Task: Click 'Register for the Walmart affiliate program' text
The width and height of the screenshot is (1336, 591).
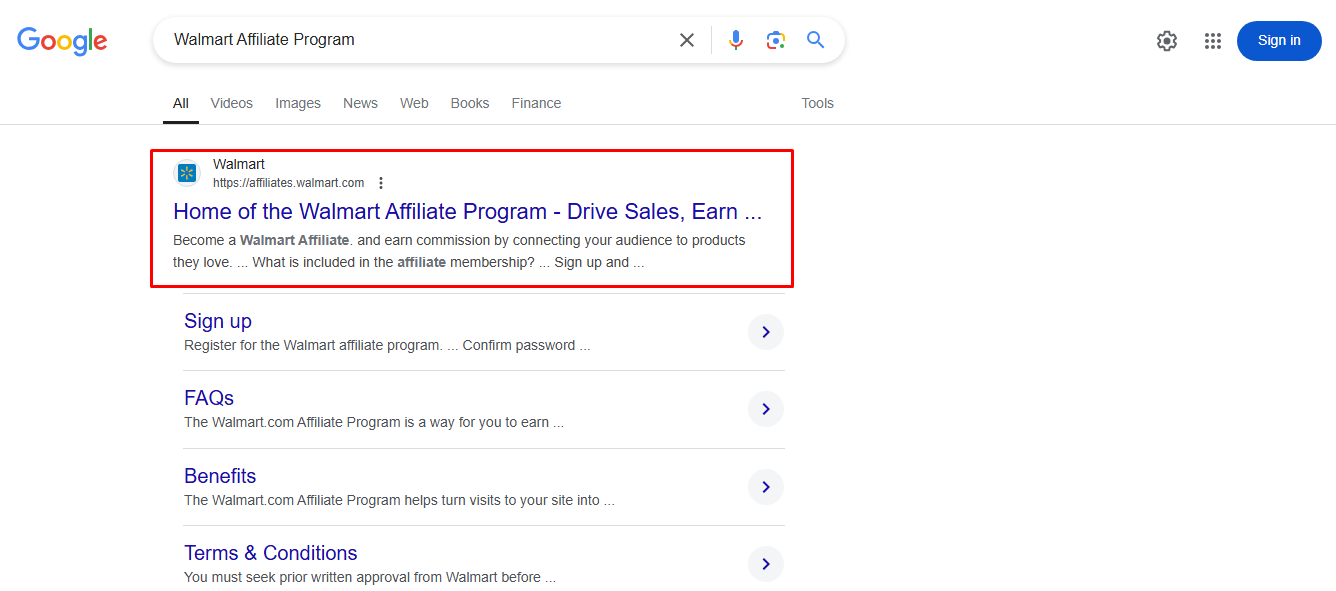Action: [313, 345]
